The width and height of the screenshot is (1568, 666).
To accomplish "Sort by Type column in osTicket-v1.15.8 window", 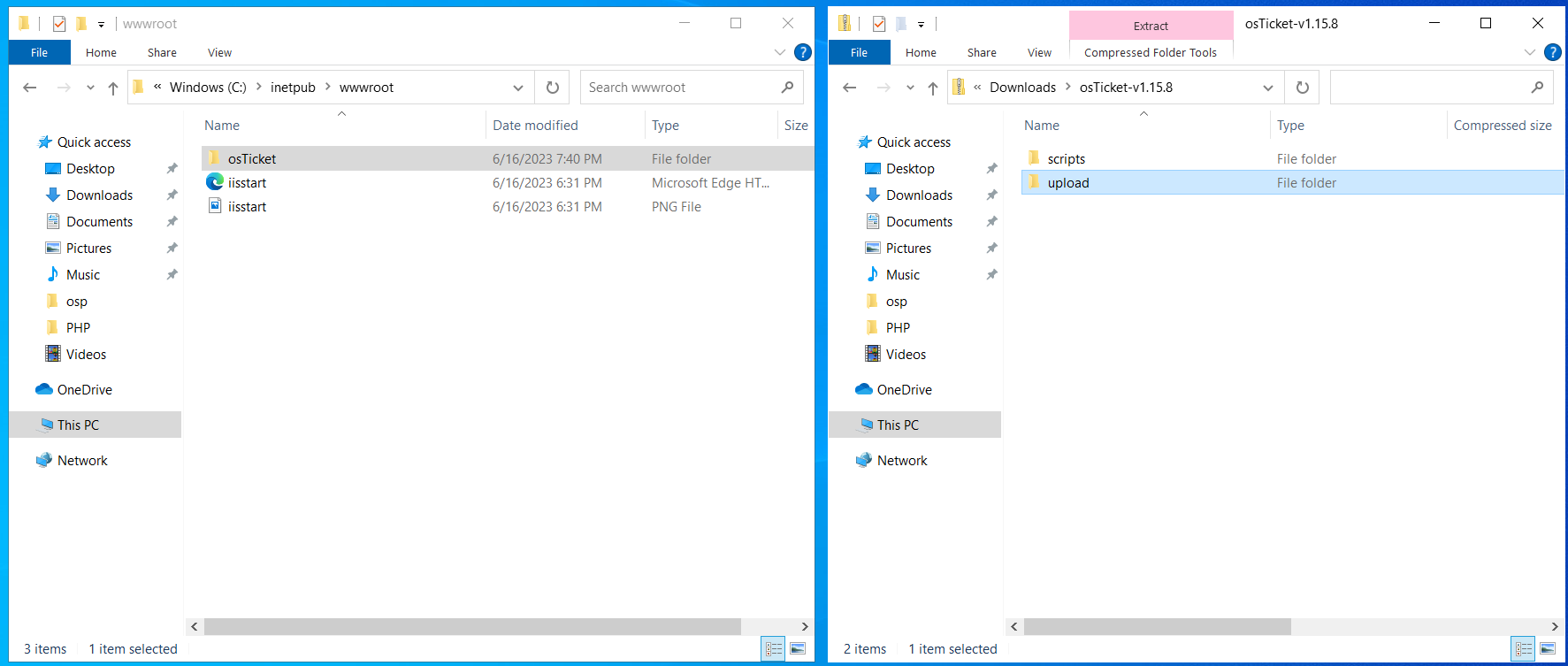I will tap(1290, 125).
